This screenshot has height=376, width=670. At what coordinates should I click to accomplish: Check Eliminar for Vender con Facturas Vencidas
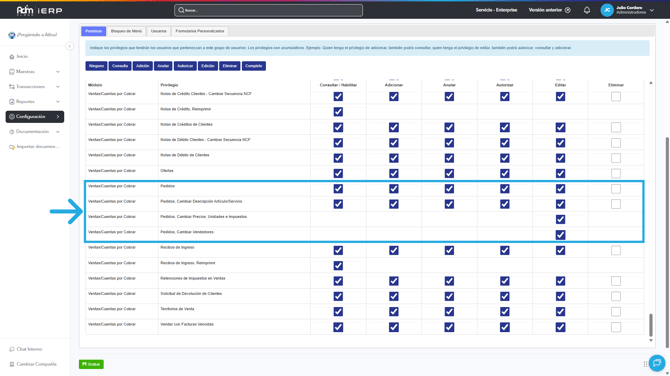click(x=616, y=327)
